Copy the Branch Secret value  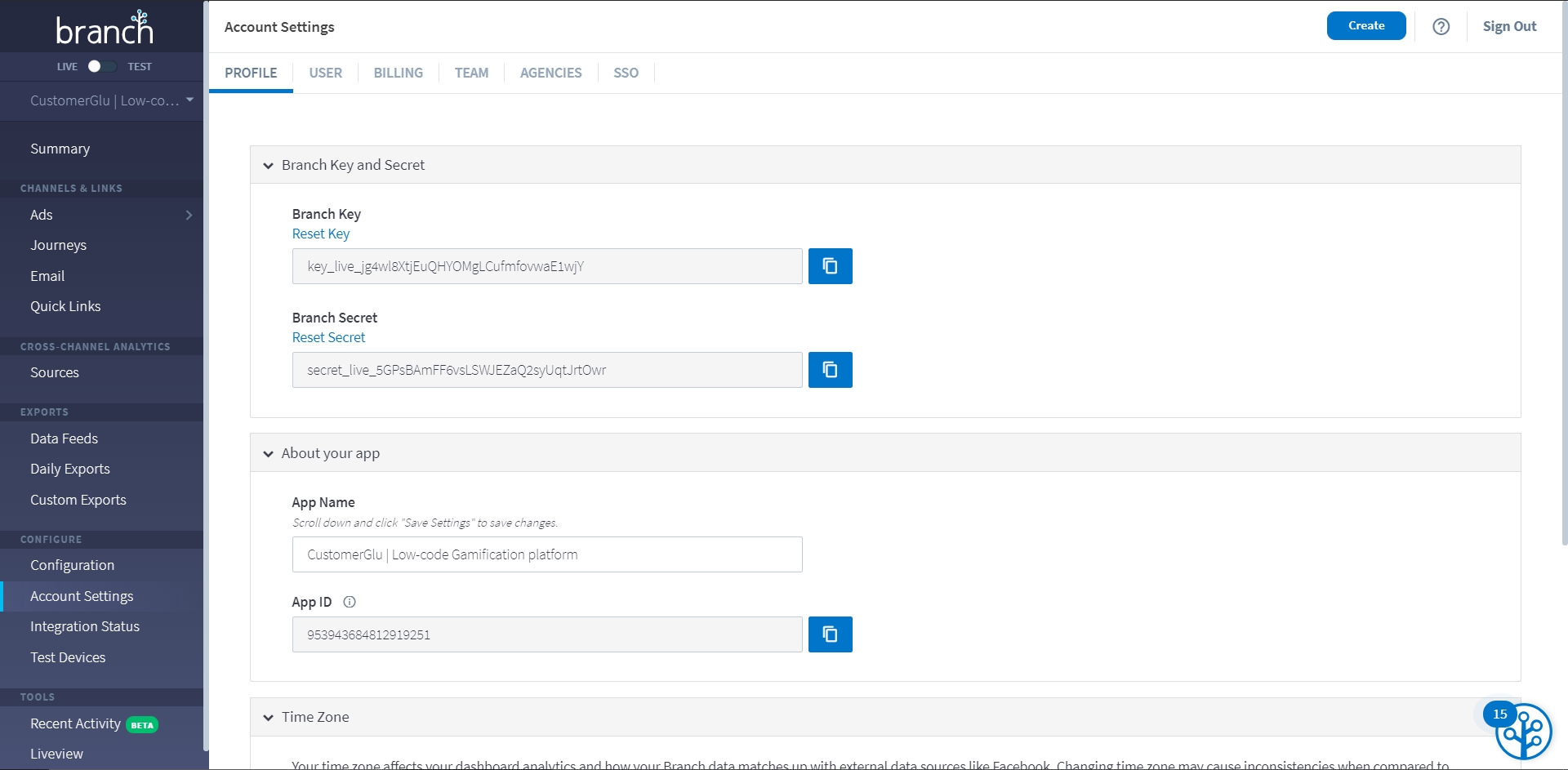(x=830, y=370)
